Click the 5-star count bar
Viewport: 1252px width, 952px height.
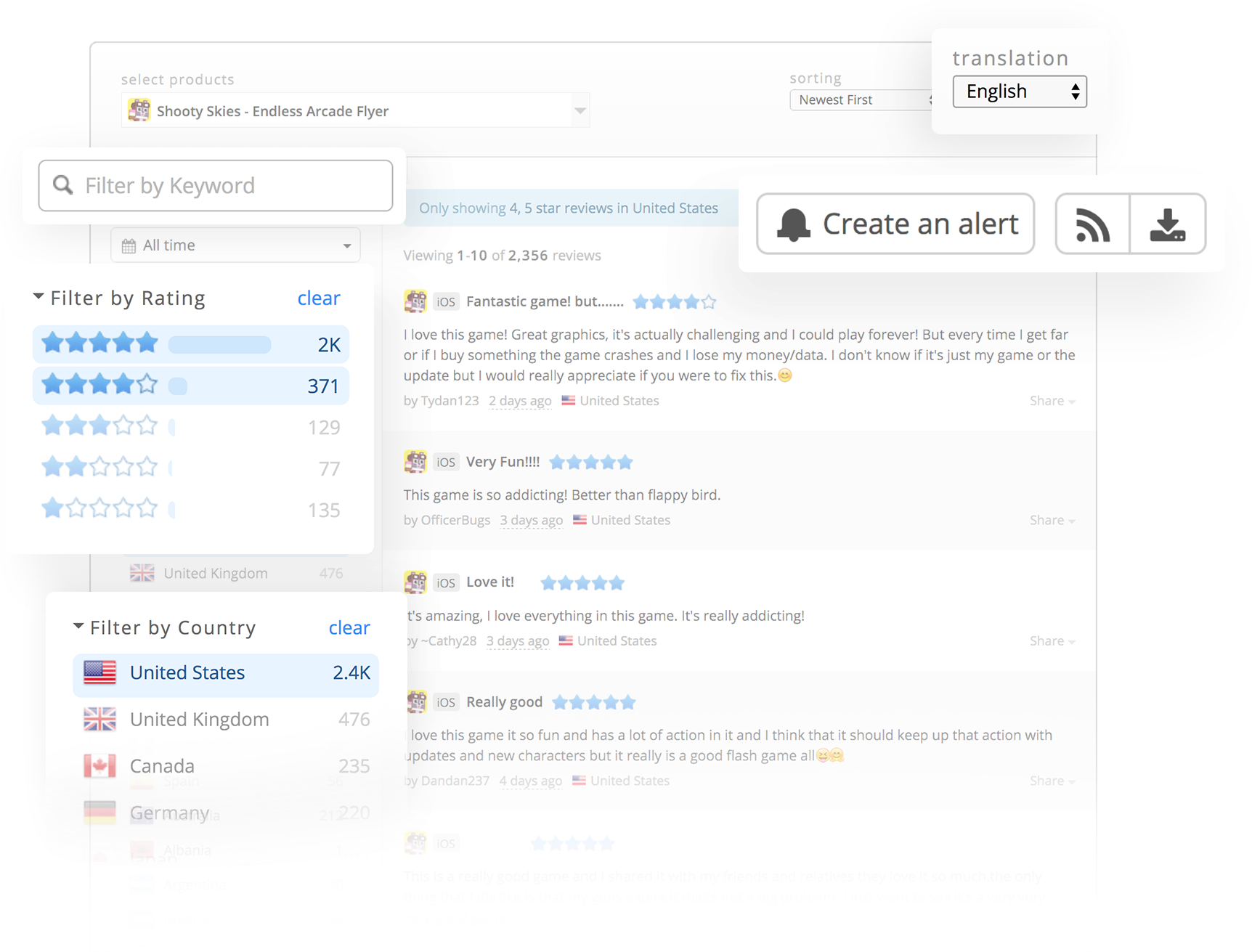[219, 344]
